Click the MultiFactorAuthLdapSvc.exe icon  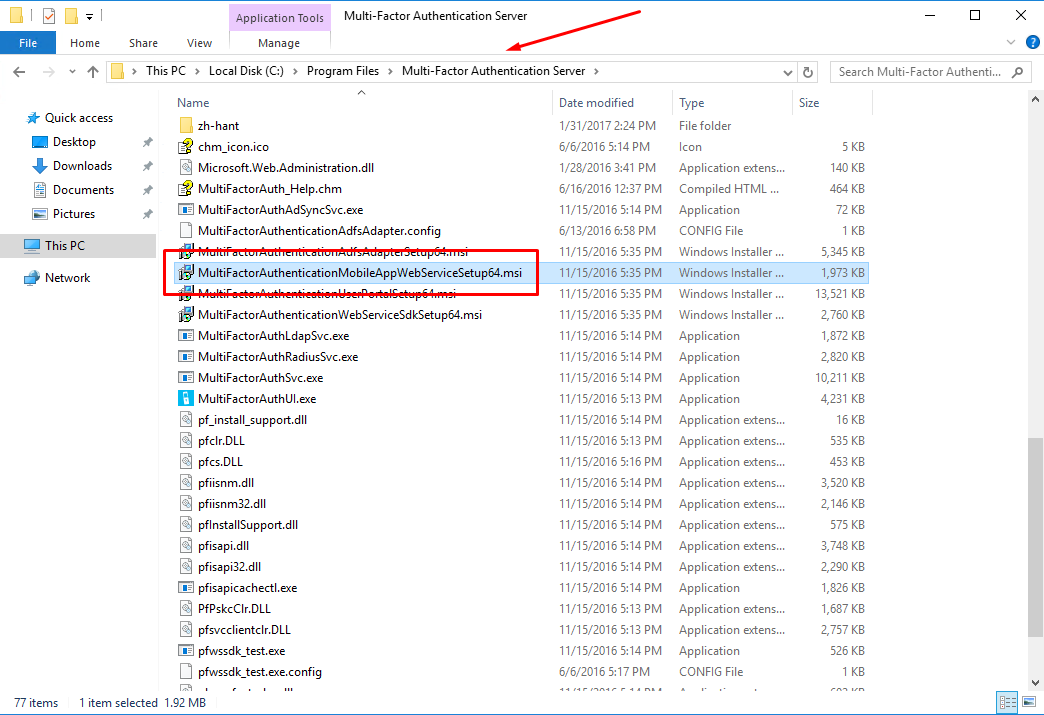(186, 336)
